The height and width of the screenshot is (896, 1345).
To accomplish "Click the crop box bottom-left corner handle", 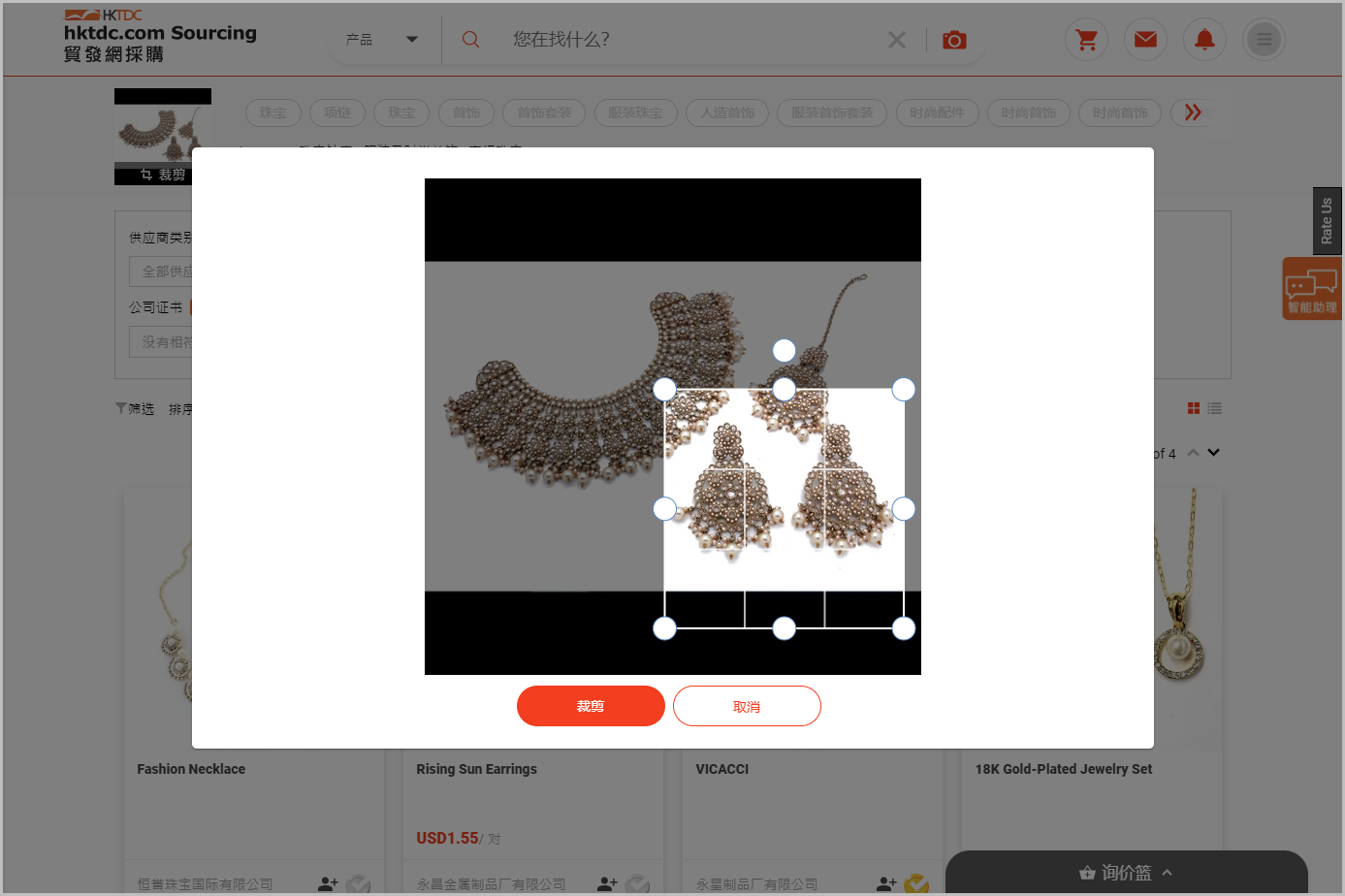I will [x=664, y=628].
